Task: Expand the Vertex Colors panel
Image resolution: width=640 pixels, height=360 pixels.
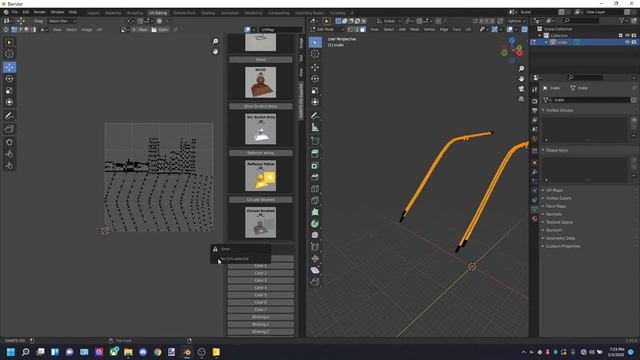Action: [x=558, y=198]
